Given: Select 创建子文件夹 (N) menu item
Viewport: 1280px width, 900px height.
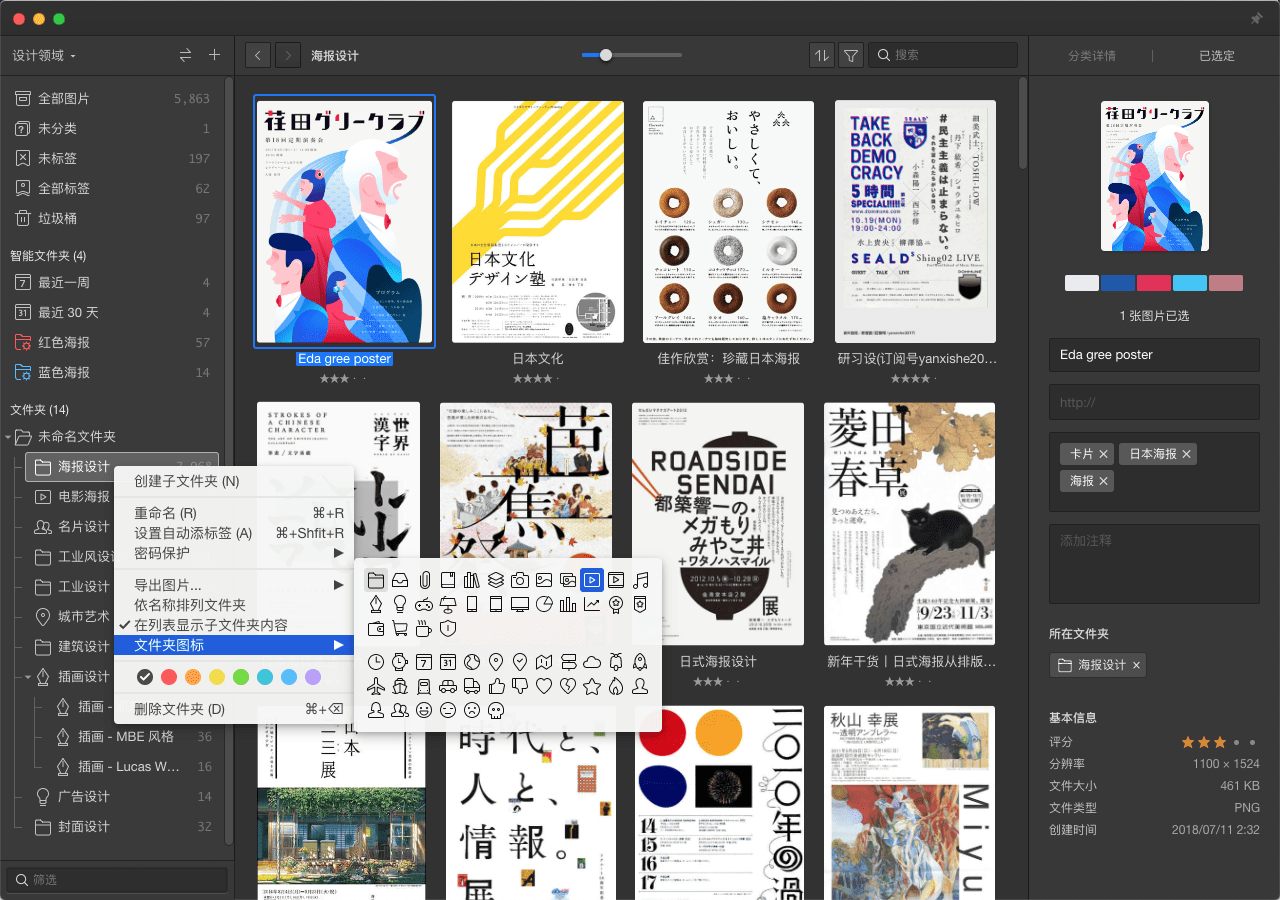Looking at the screenshot, I should pyautogui.click(x=234, y=481).
